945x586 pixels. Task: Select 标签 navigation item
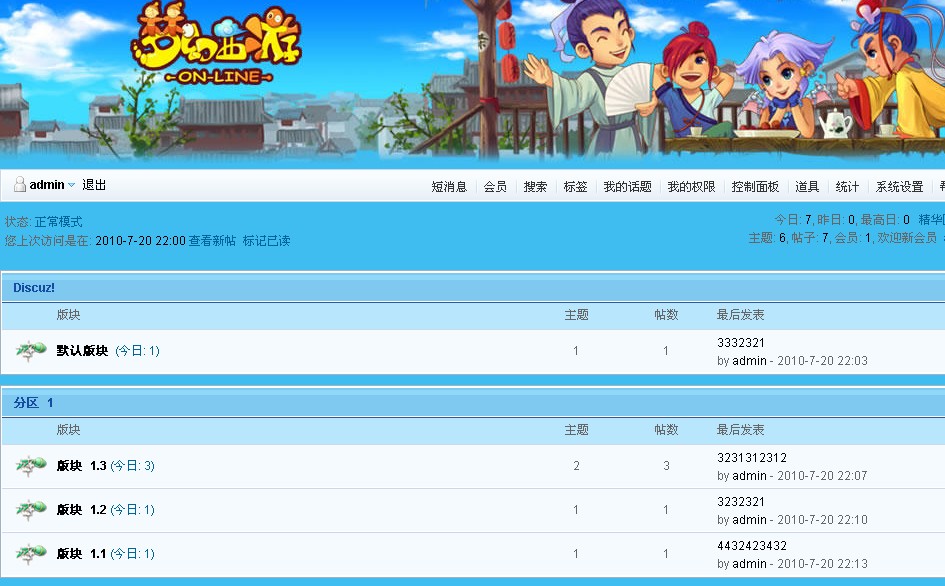(575, 187)
